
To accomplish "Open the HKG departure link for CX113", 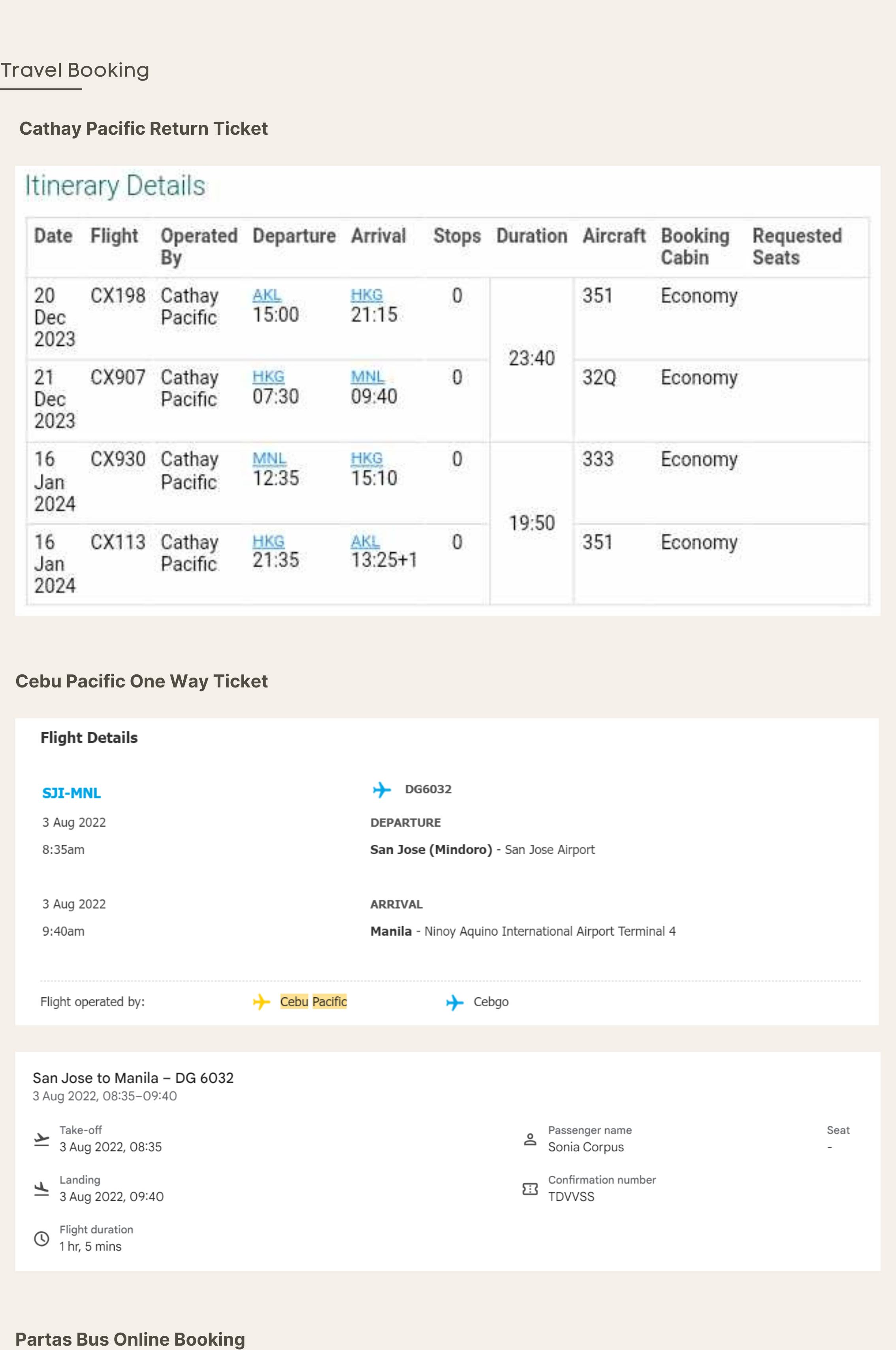I will point(268,541).
